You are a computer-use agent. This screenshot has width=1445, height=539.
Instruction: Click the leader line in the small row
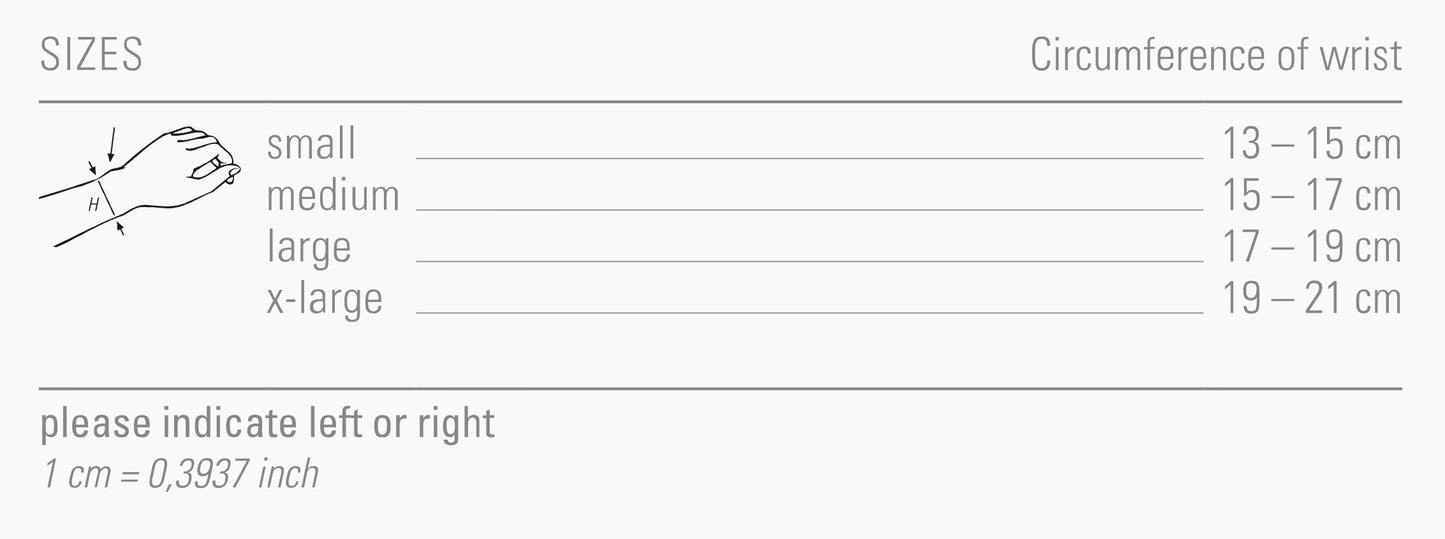(x=808, y=158)
